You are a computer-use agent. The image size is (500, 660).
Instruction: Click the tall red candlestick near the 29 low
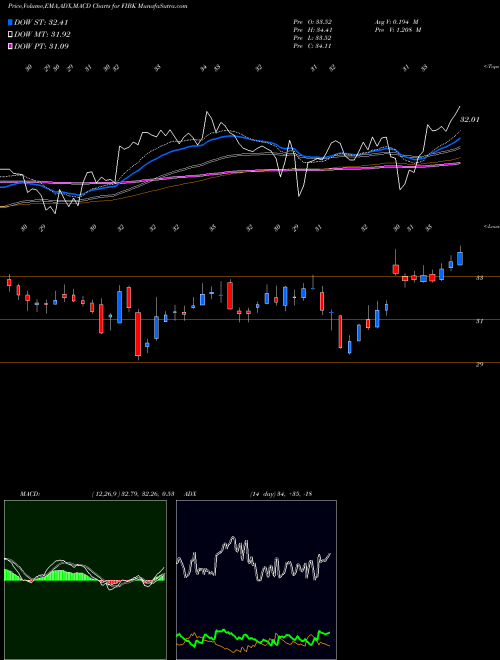(x=138, y=334)
